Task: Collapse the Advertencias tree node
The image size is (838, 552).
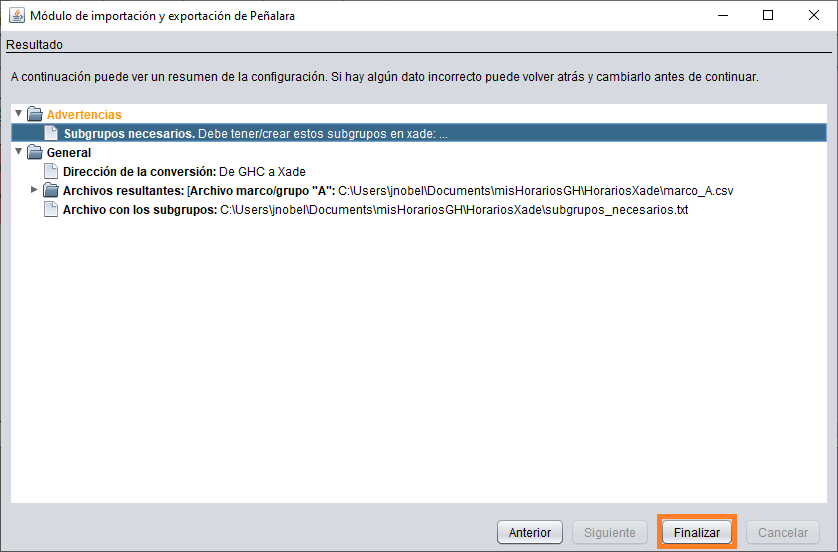Action: (x=18, y=114)
